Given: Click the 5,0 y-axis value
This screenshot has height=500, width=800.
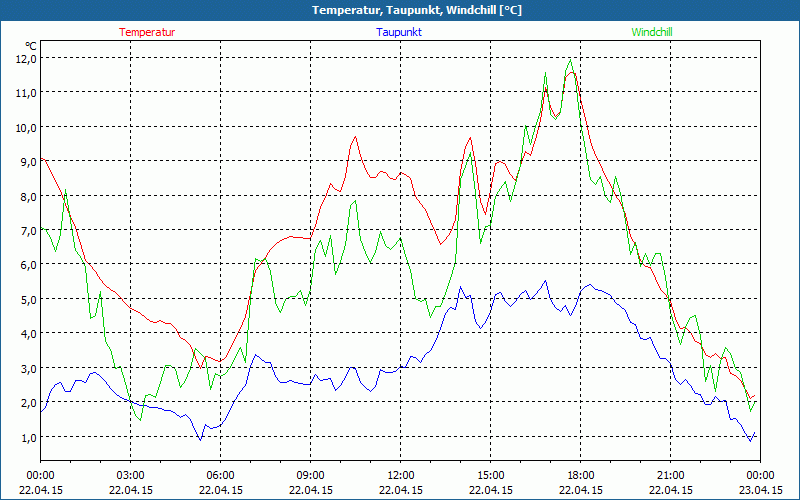Looking at the screenshot, I should pos(29,299).
